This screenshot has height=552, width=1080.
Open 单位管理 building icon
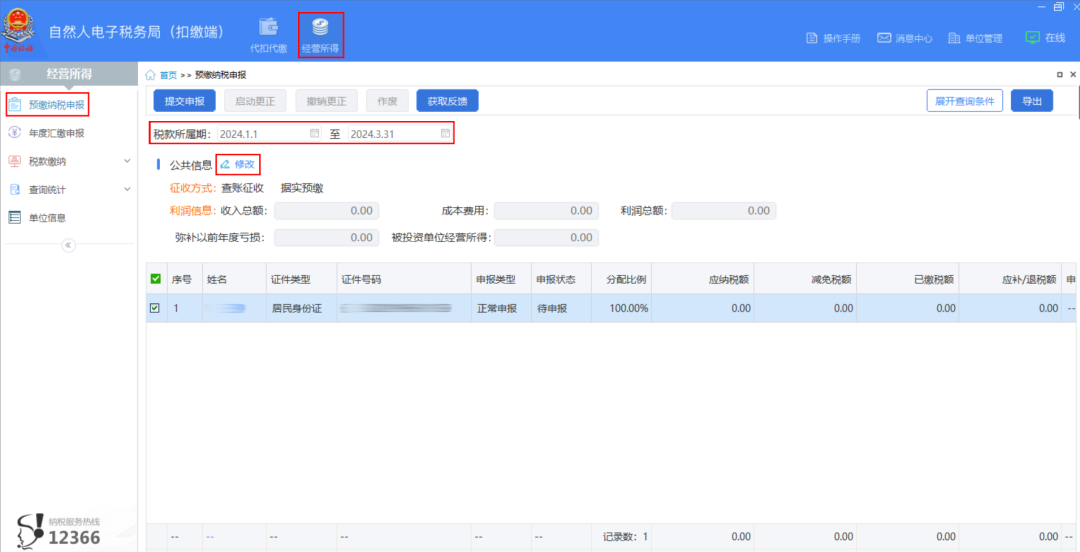coord(954,38)
